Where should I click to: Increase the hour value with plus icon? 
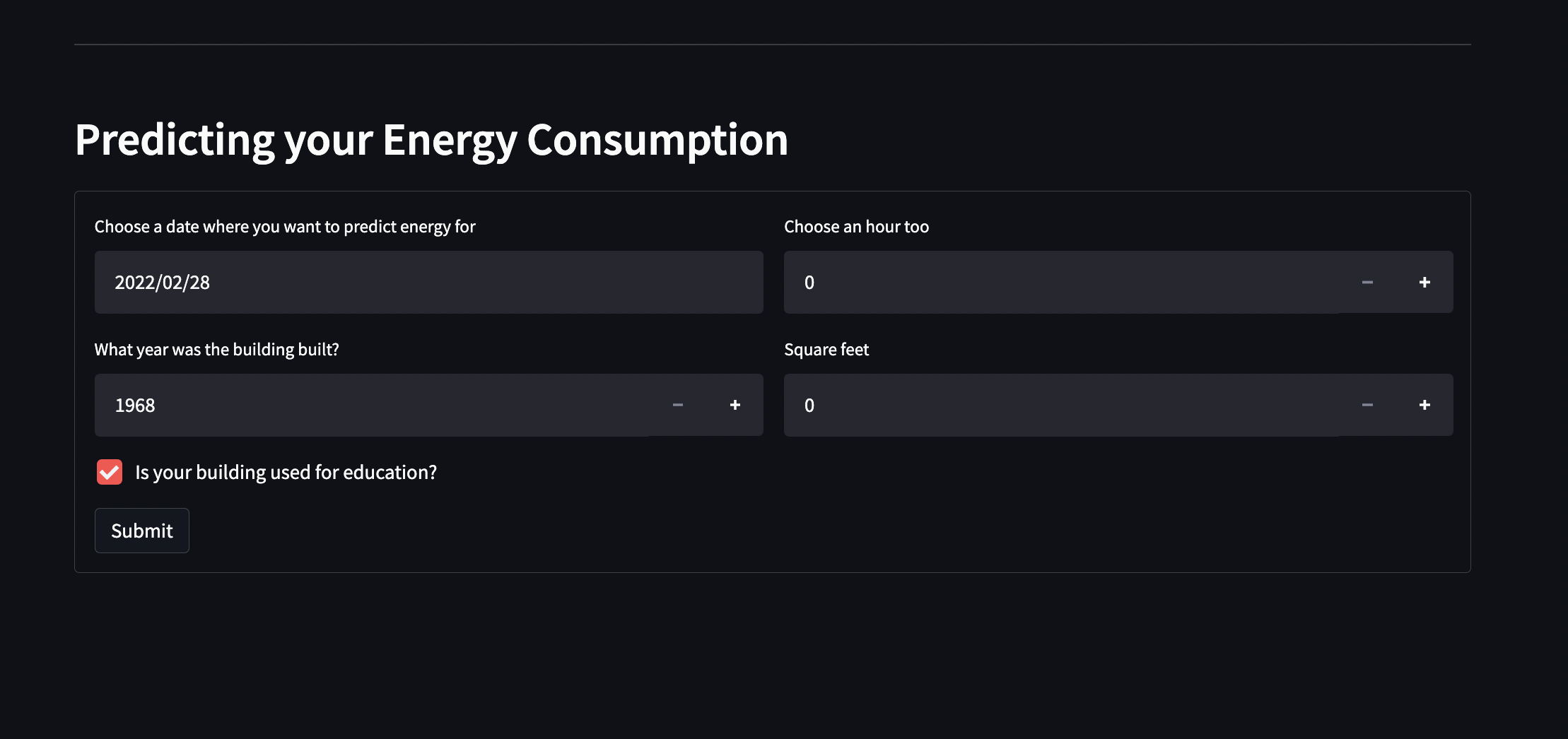1424,282
